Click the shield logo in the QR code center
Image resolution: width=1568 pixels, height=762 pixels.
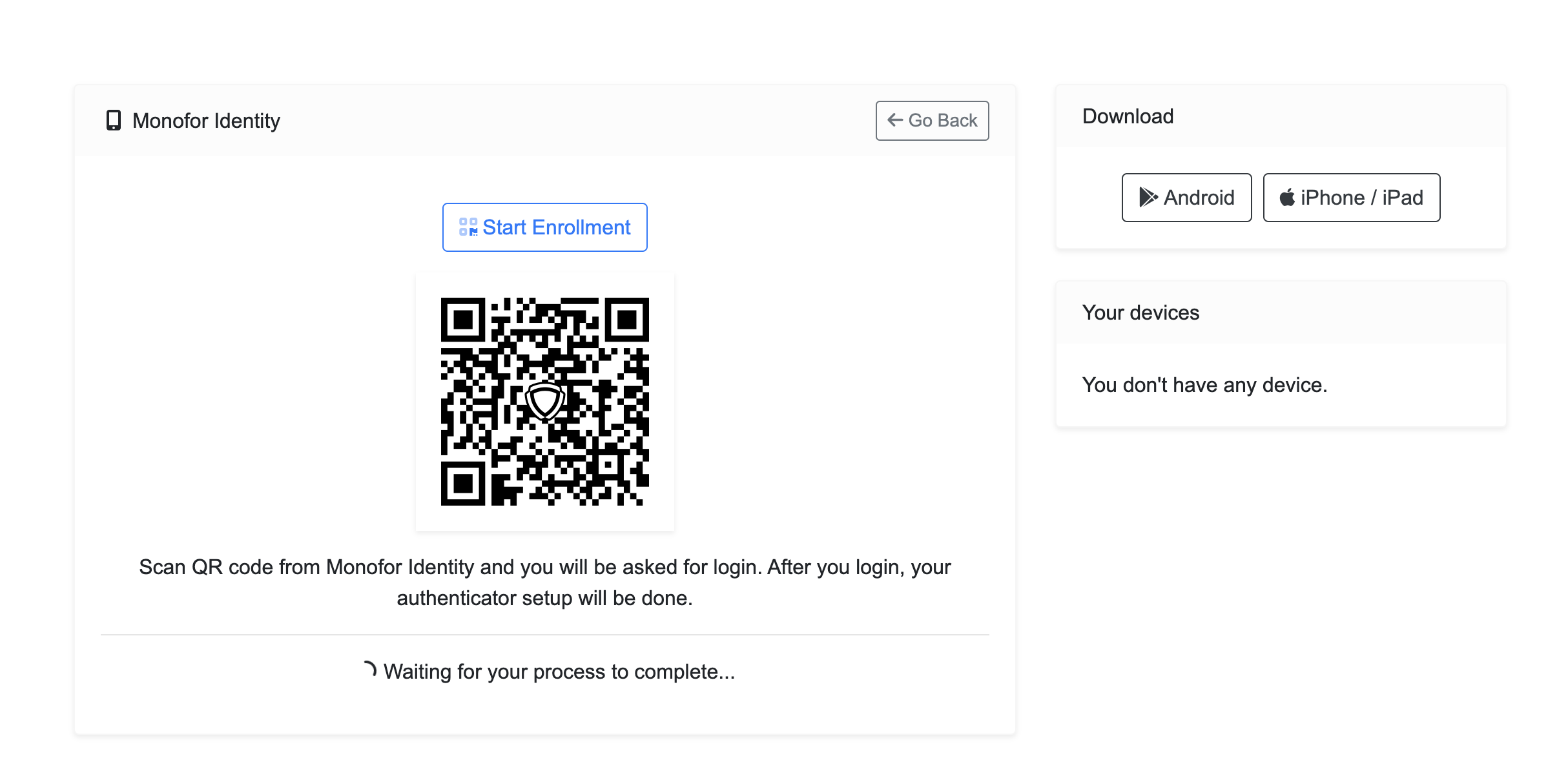pyautogui.click(x=544, y=401)
